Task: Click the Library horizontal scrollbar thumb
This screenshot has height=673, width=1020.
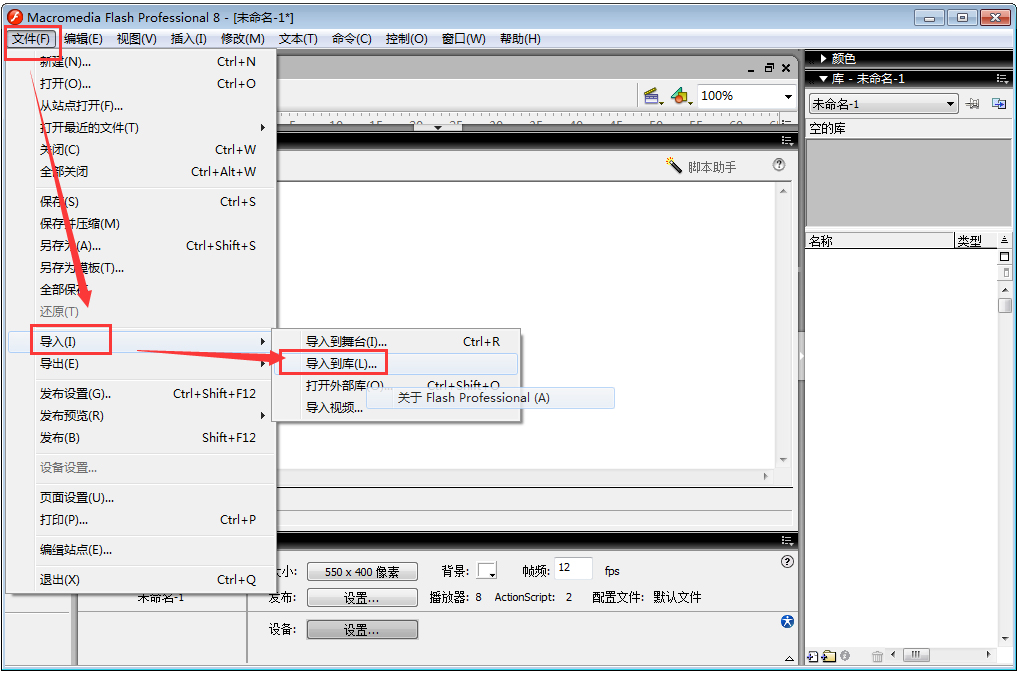Action: 916,654
